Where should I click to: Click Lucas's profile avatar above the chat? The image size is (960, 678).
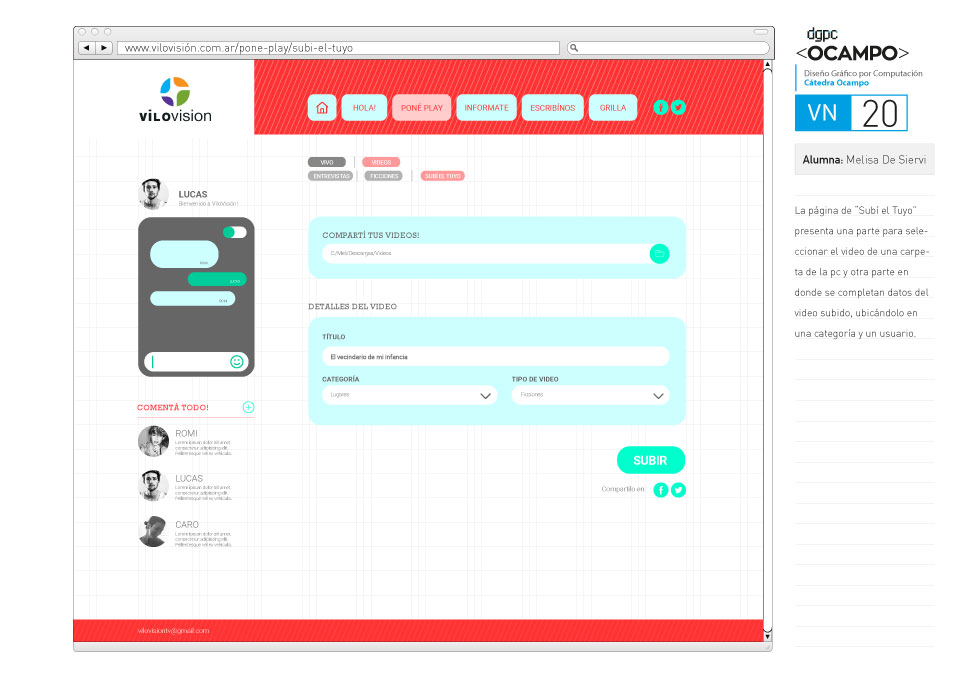pyautogui.click(x=152, y=192)
